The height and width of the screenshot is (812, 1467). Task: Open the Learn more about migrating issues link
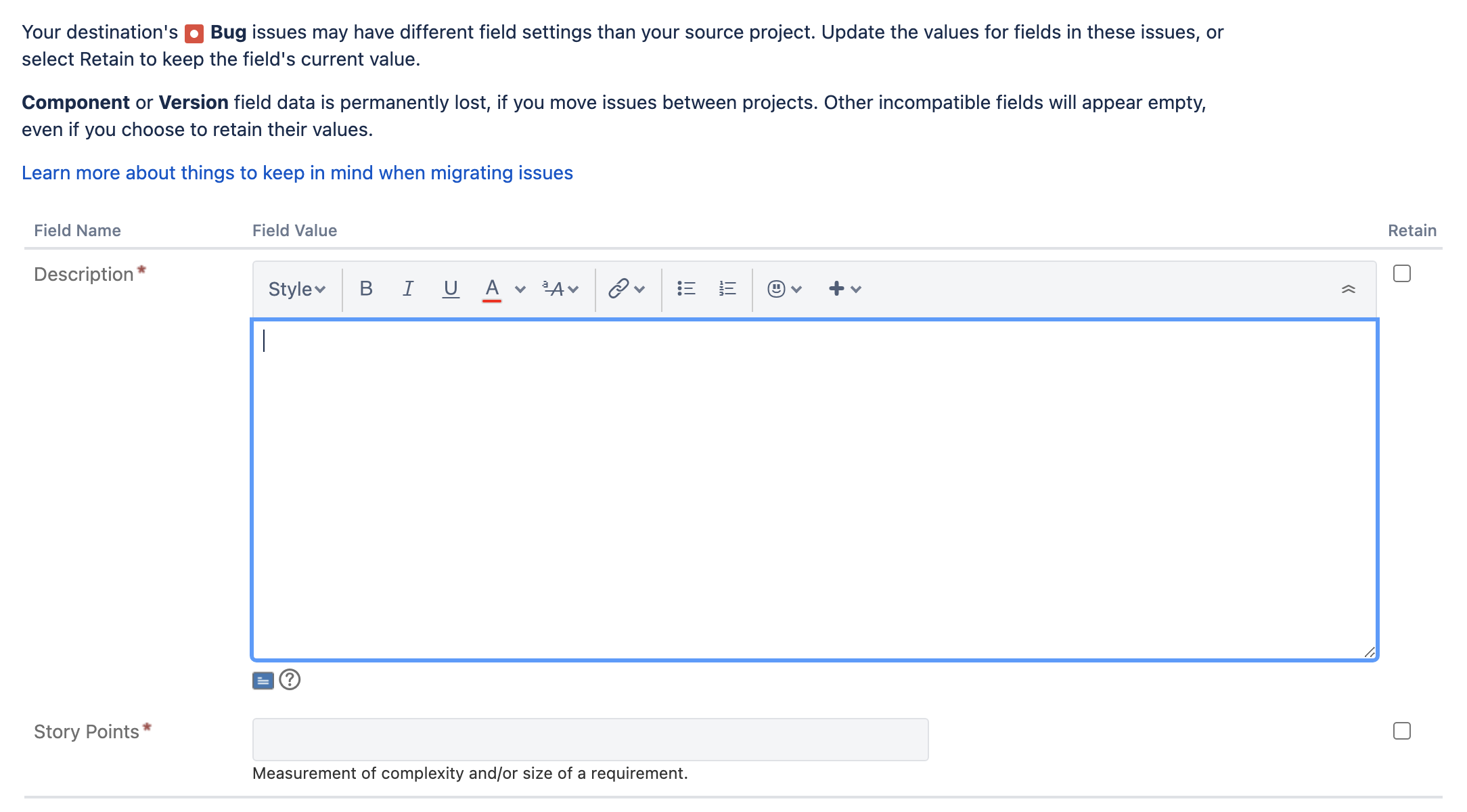pyautogui.click(x=297, y=173)
